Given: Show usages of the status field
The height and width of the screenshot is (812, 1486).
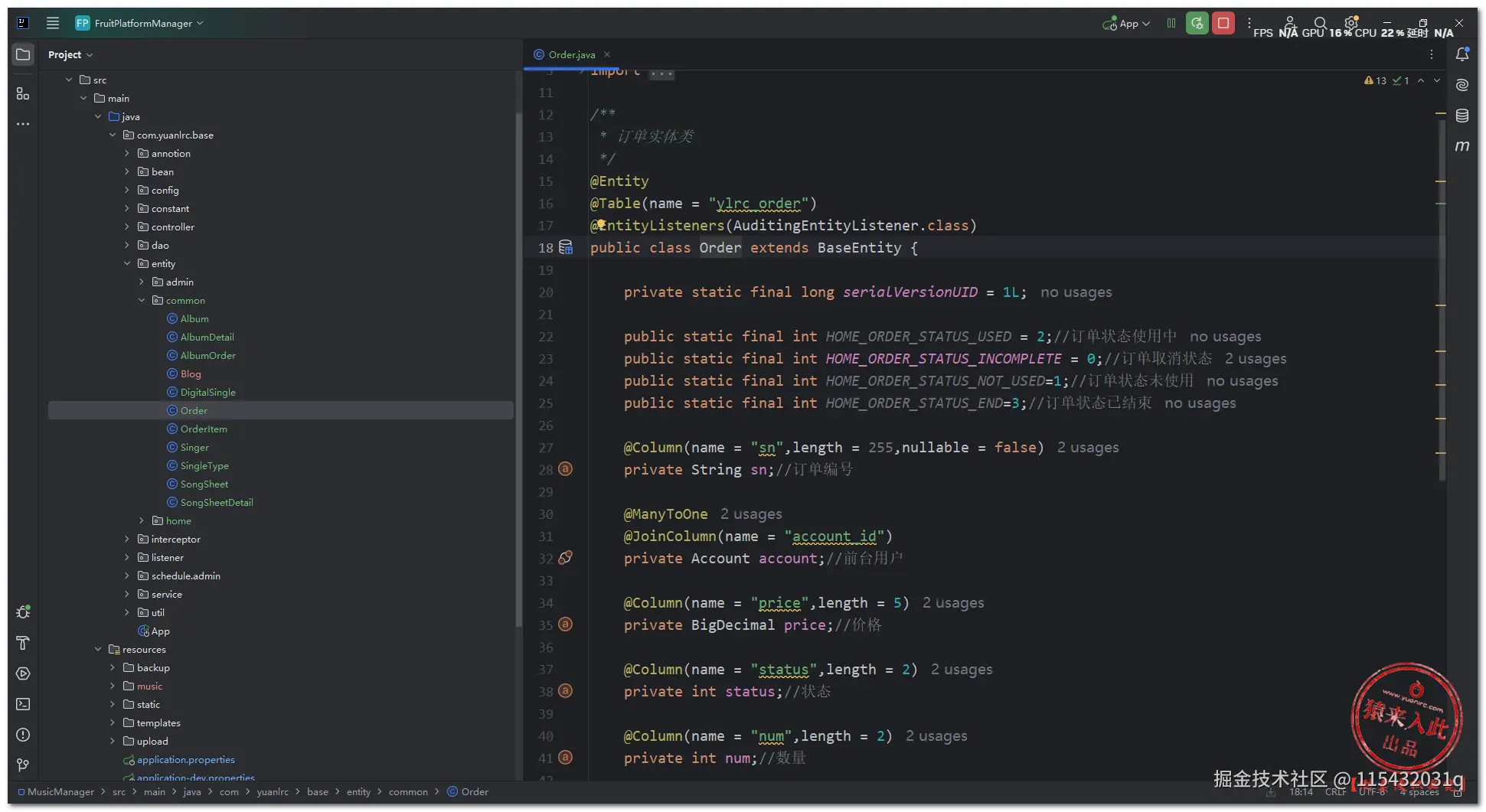Looking at the screenshot, I should tap(962, 669).
